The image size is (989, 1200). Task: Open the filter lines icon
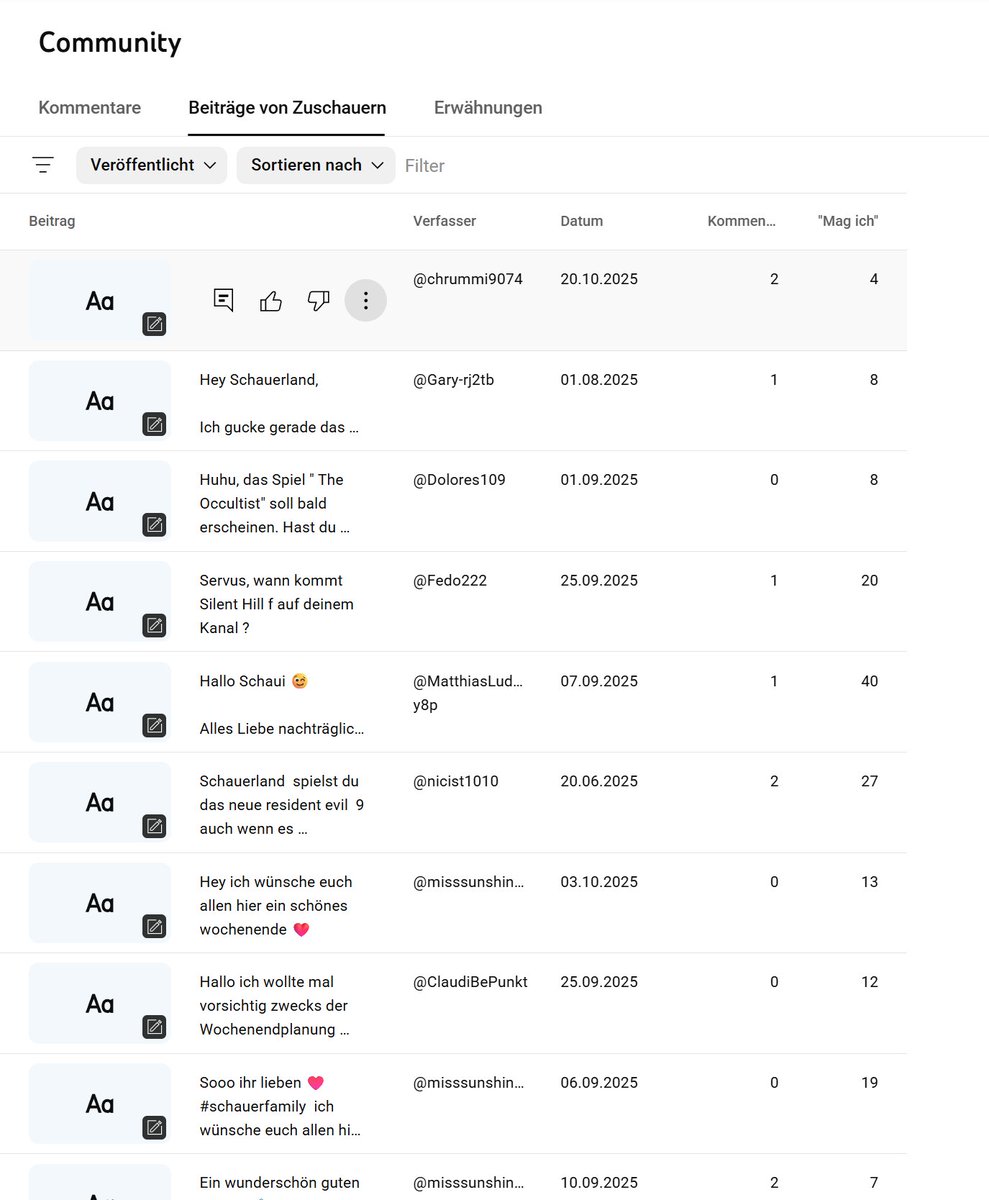pyautogui.click(x=43, y=165)
